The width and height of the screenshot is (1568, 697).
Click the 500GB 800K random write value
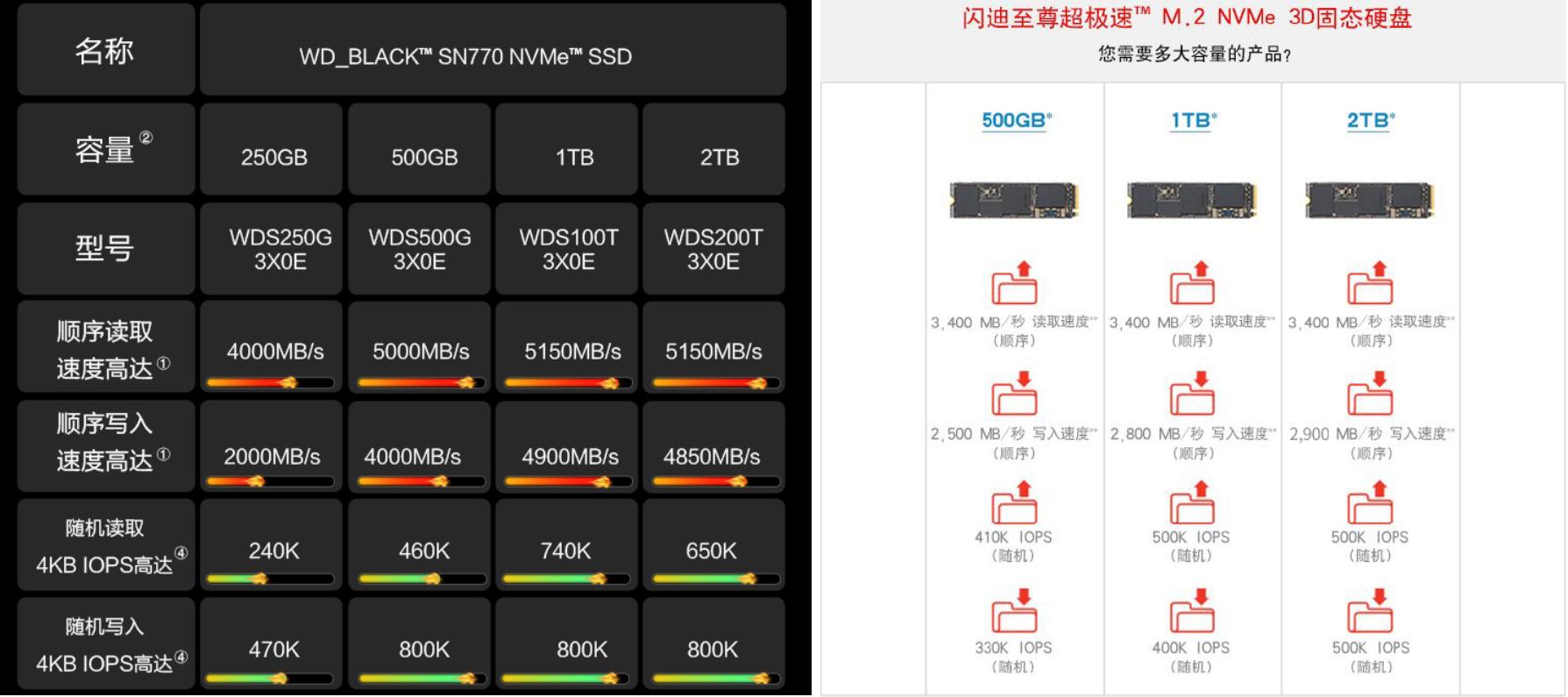pyautogui.click(x=424, y=650)
